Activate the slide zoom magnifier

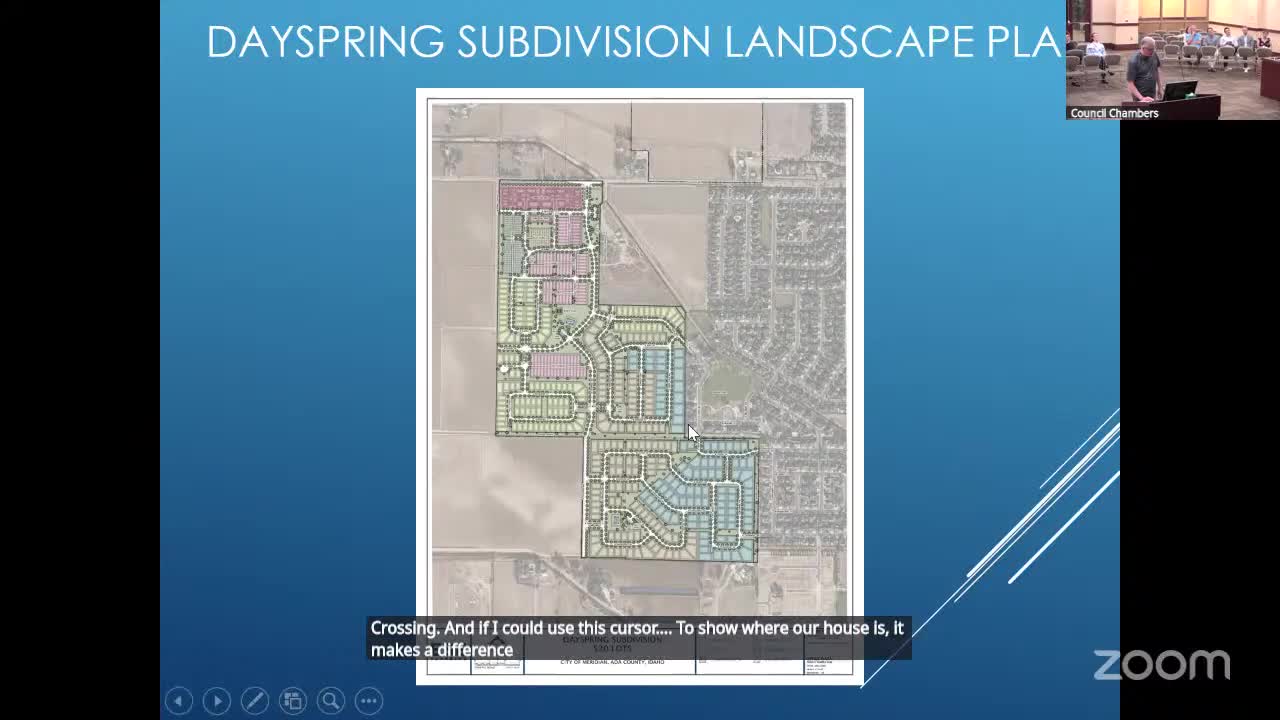(x=330, y=701)
